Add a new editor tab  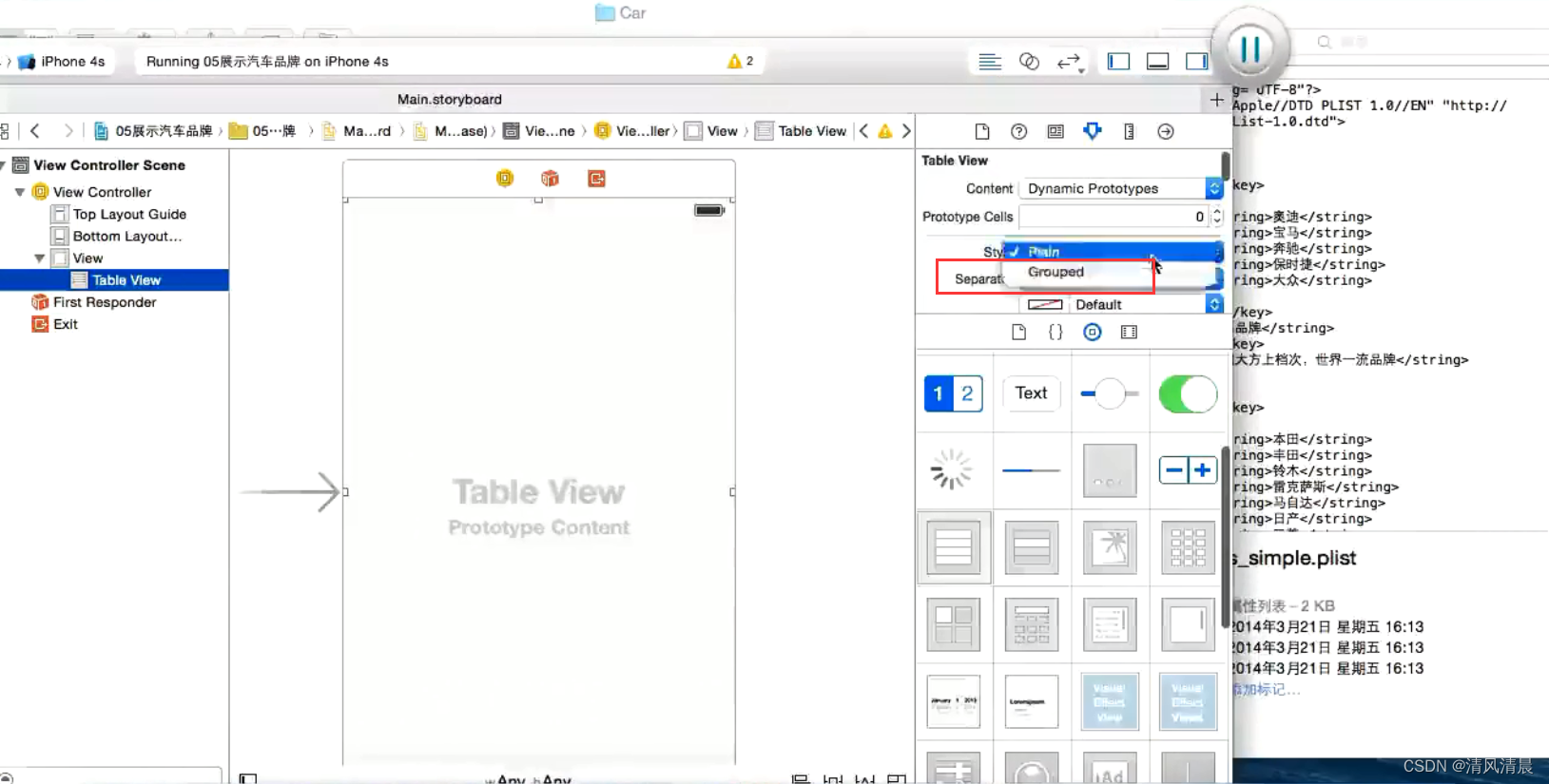tap(1216, 99)
